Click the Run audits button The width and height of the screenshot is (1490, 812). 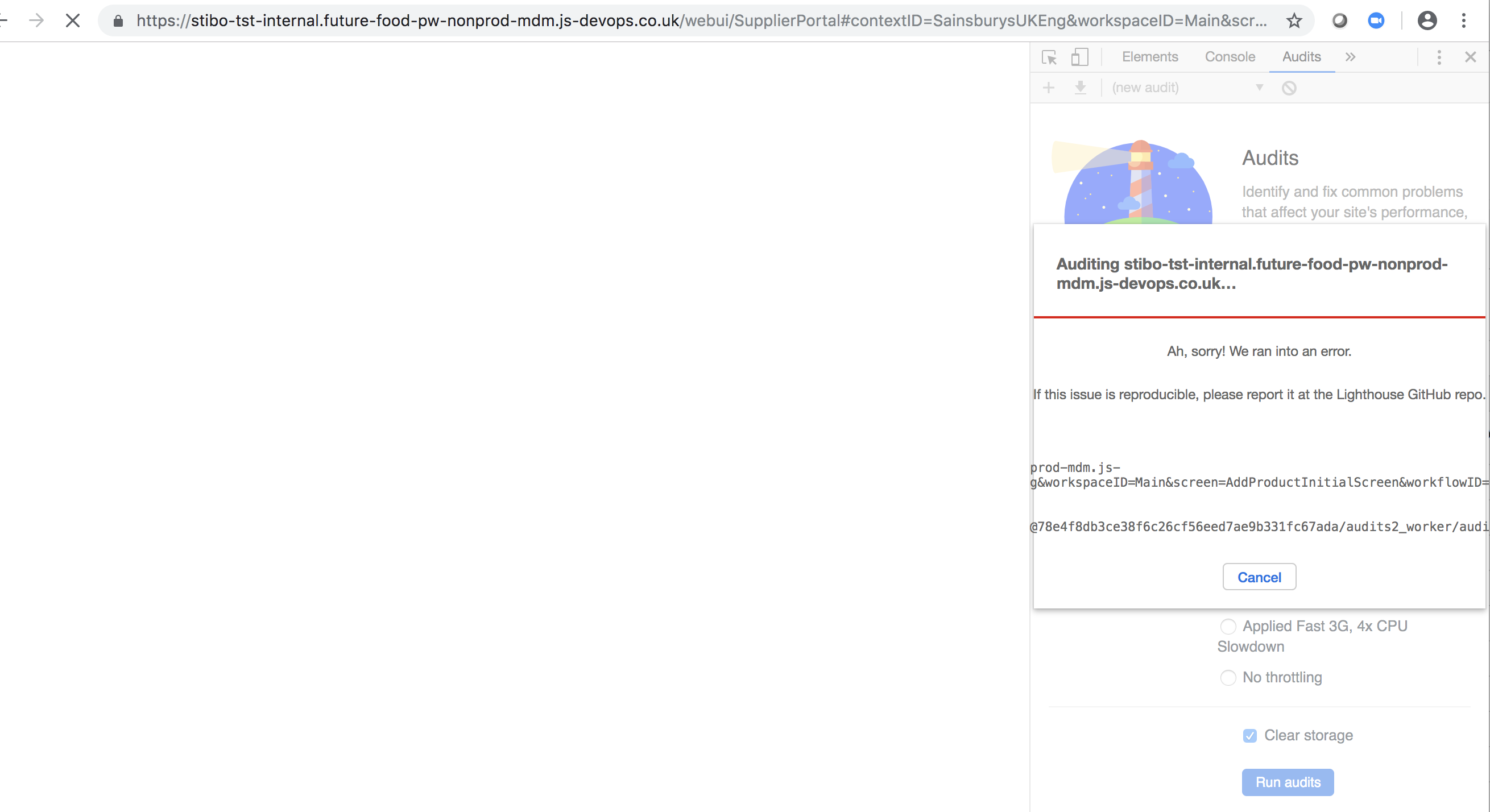click(x=1288, y=782)
